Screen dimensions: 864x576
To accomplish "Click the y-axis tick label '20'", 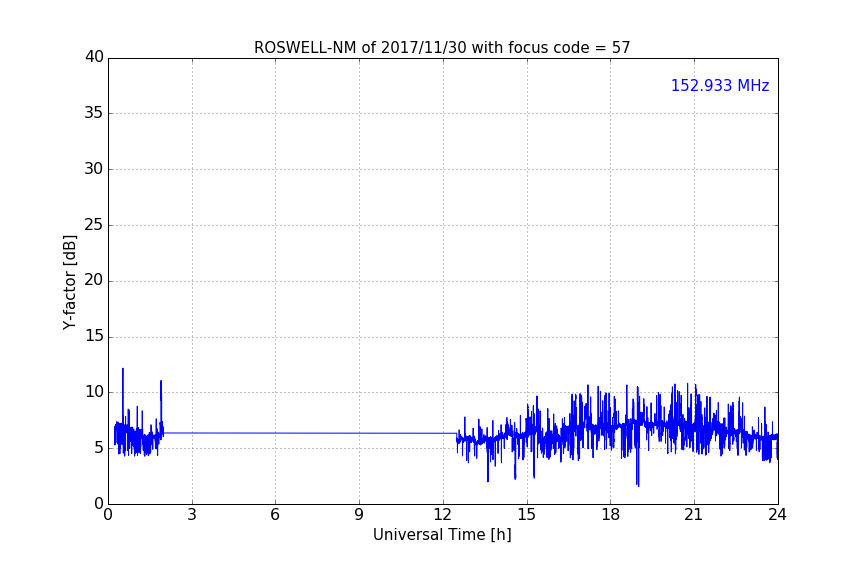I will pyautogui.click(x=94, y=280).
